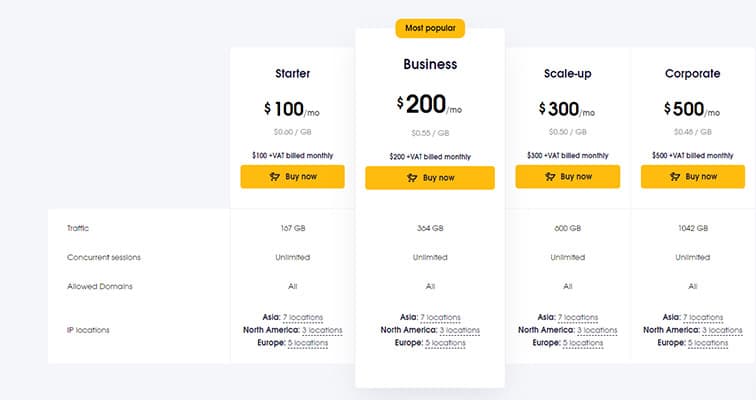Click cart icon in Business Buy now
The height and width of the screenshot is (400, 756).
412,177
